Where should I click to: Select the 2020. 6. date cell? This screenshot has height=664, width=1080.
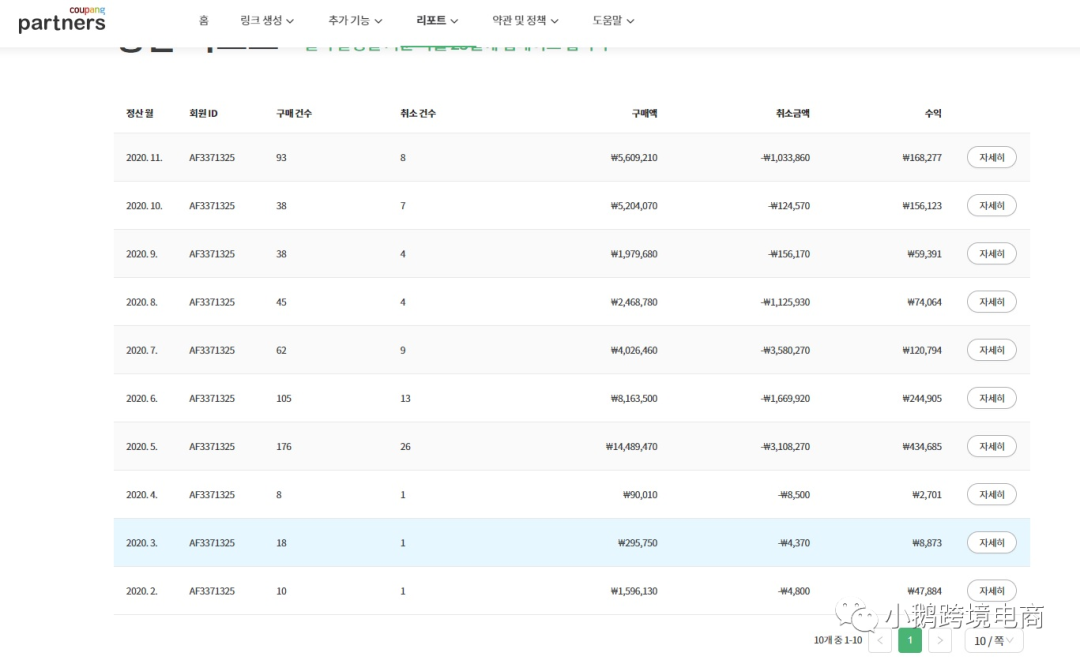tap(142, 399)
